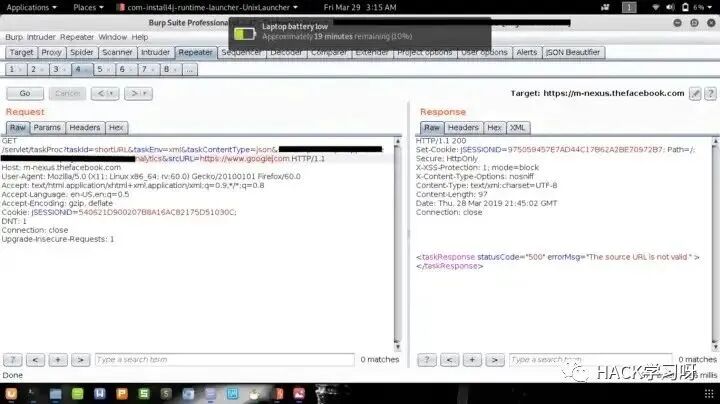
Task: Open request search options question-mark button
Action: tap(13, 360)
